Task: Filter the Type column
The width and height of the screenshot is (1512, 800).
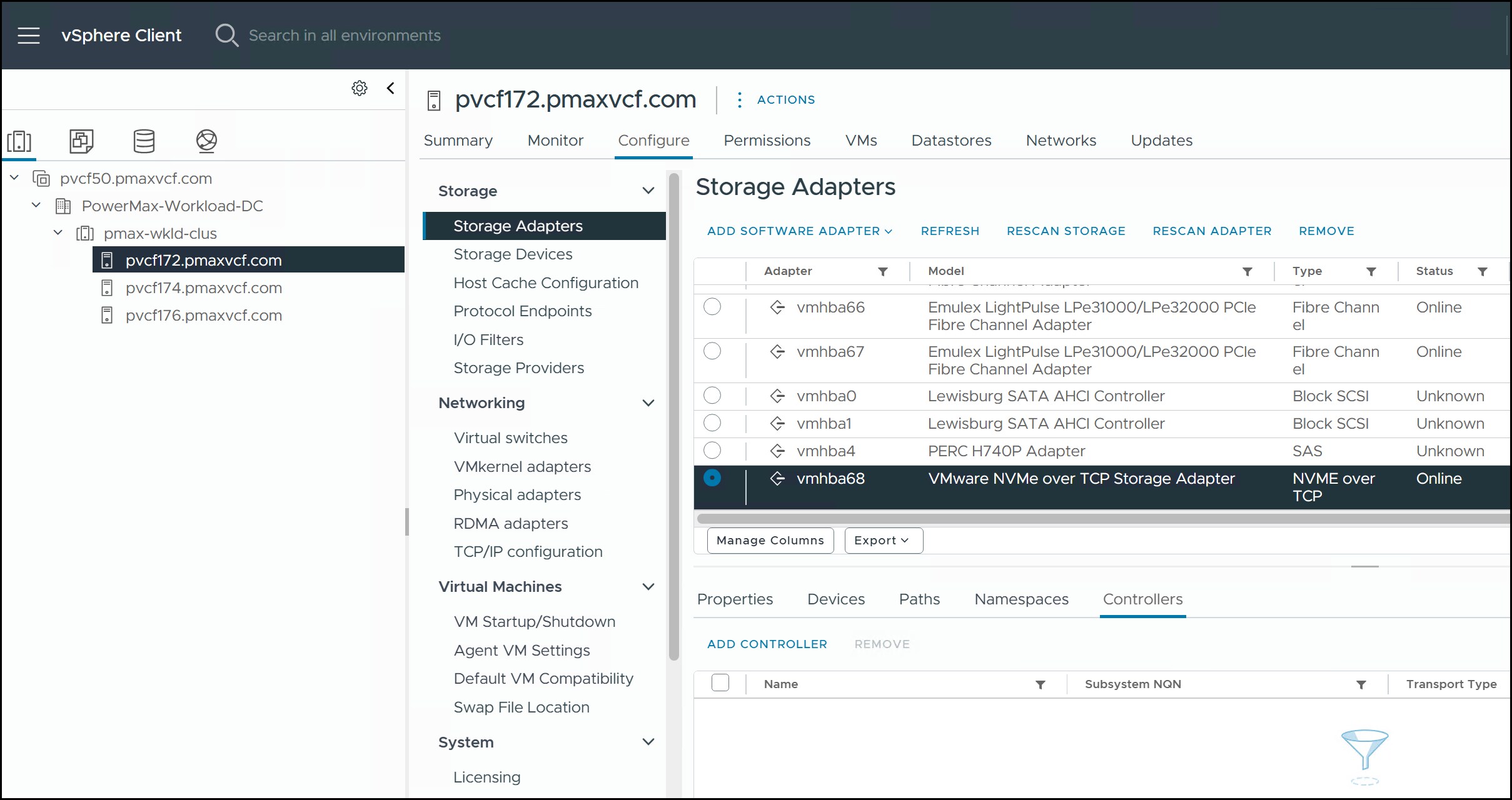Action: 1371,271
